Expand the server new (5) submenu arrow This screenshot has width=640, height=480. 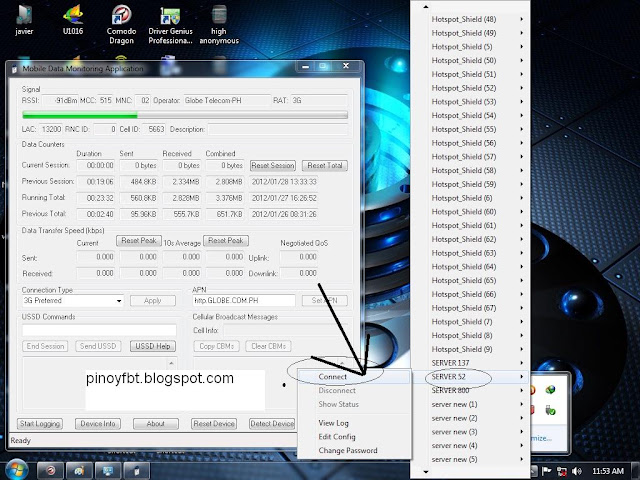click(522, 460)
